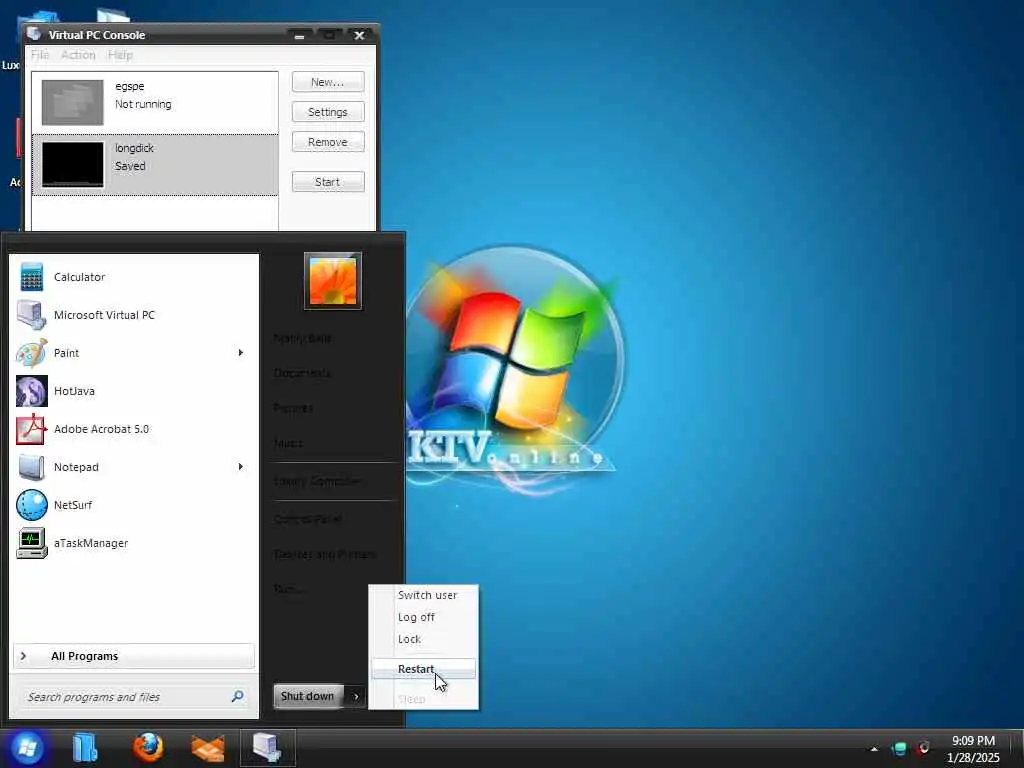Select the egspe virtual machine
Viewport: 1024px width, 768px height.
point(155,103)
